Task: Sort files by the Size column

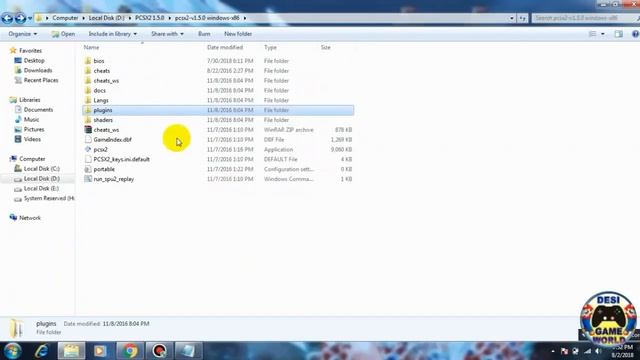Action: coord(325,47)
